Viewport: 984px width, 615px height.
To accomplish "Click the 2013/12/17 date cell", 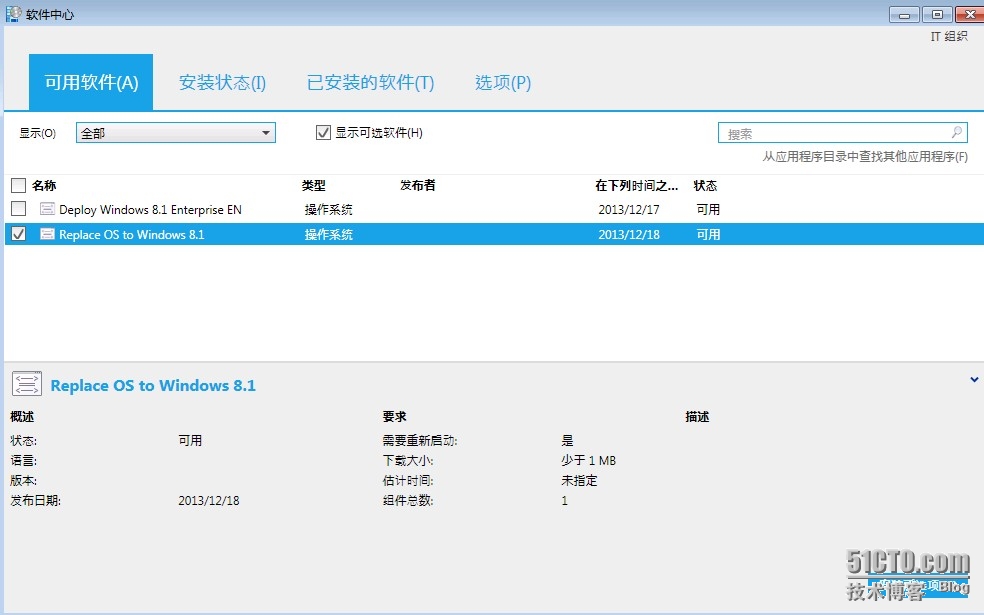I will tap(629, 210).
